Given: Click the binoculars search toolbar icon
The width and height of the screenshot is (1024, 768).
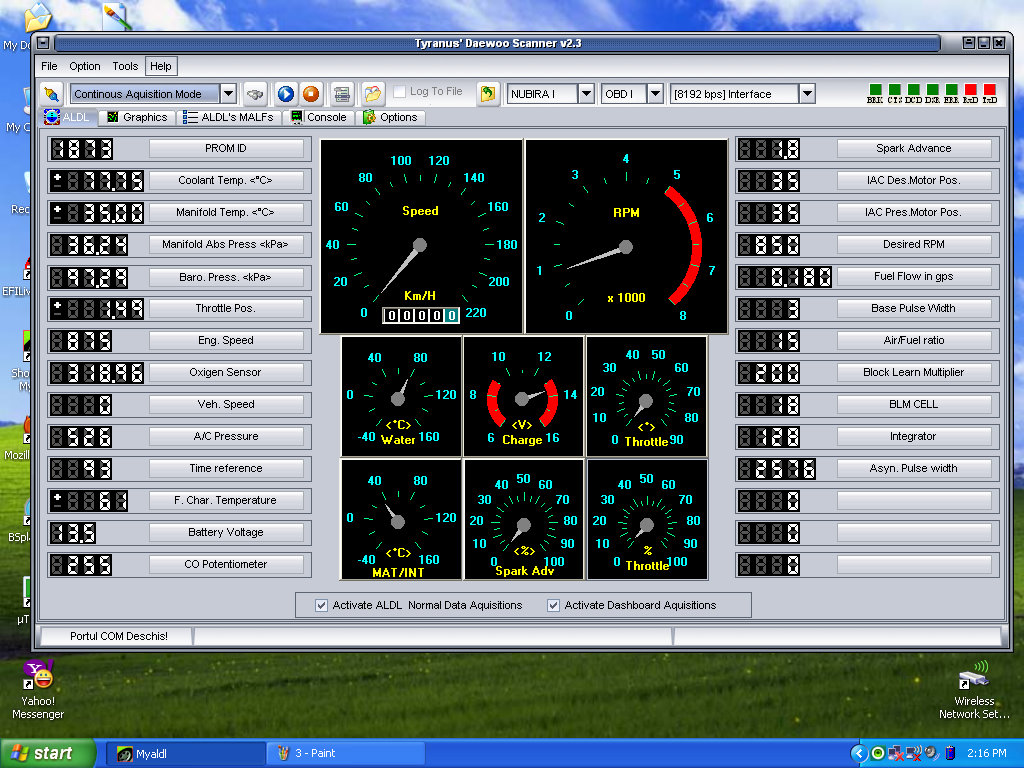Looking at the screenshot, I should click(x=255, y=94).
